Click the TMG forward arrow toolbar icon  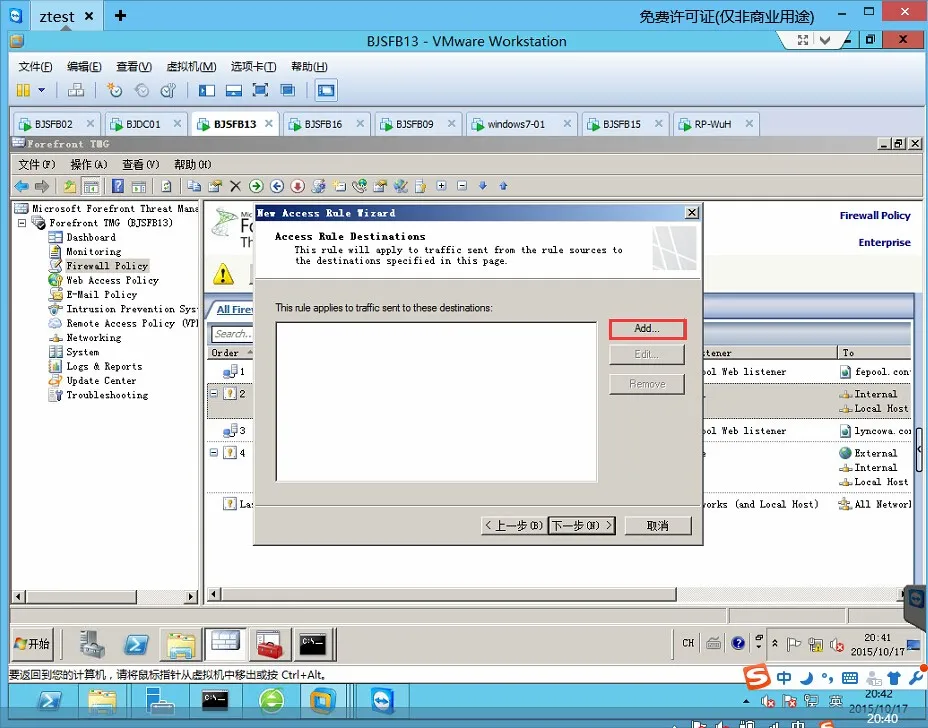coord(41,186)
